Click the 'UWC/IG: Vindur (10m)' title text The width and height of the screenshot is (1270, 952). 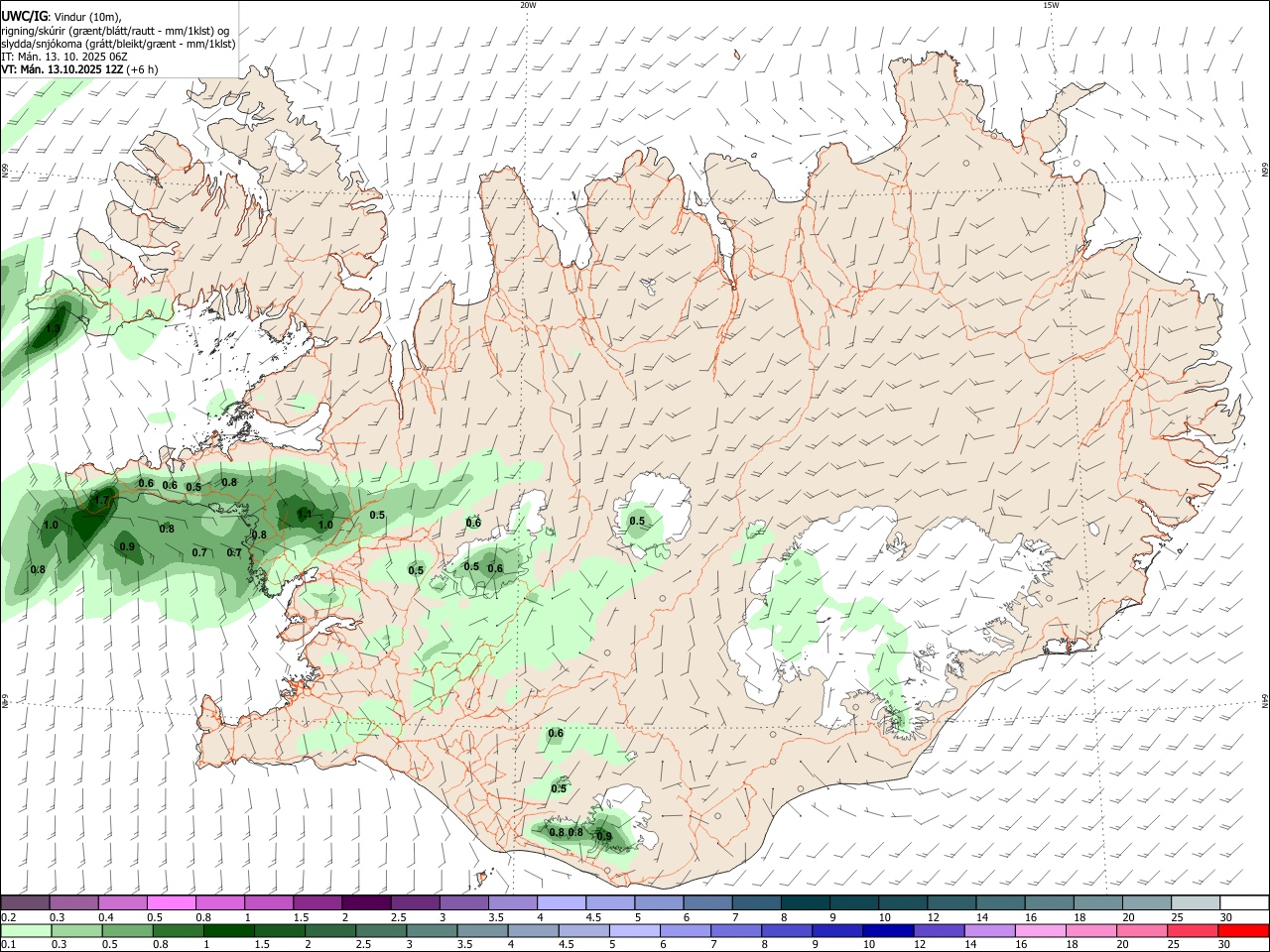(61, 17)
